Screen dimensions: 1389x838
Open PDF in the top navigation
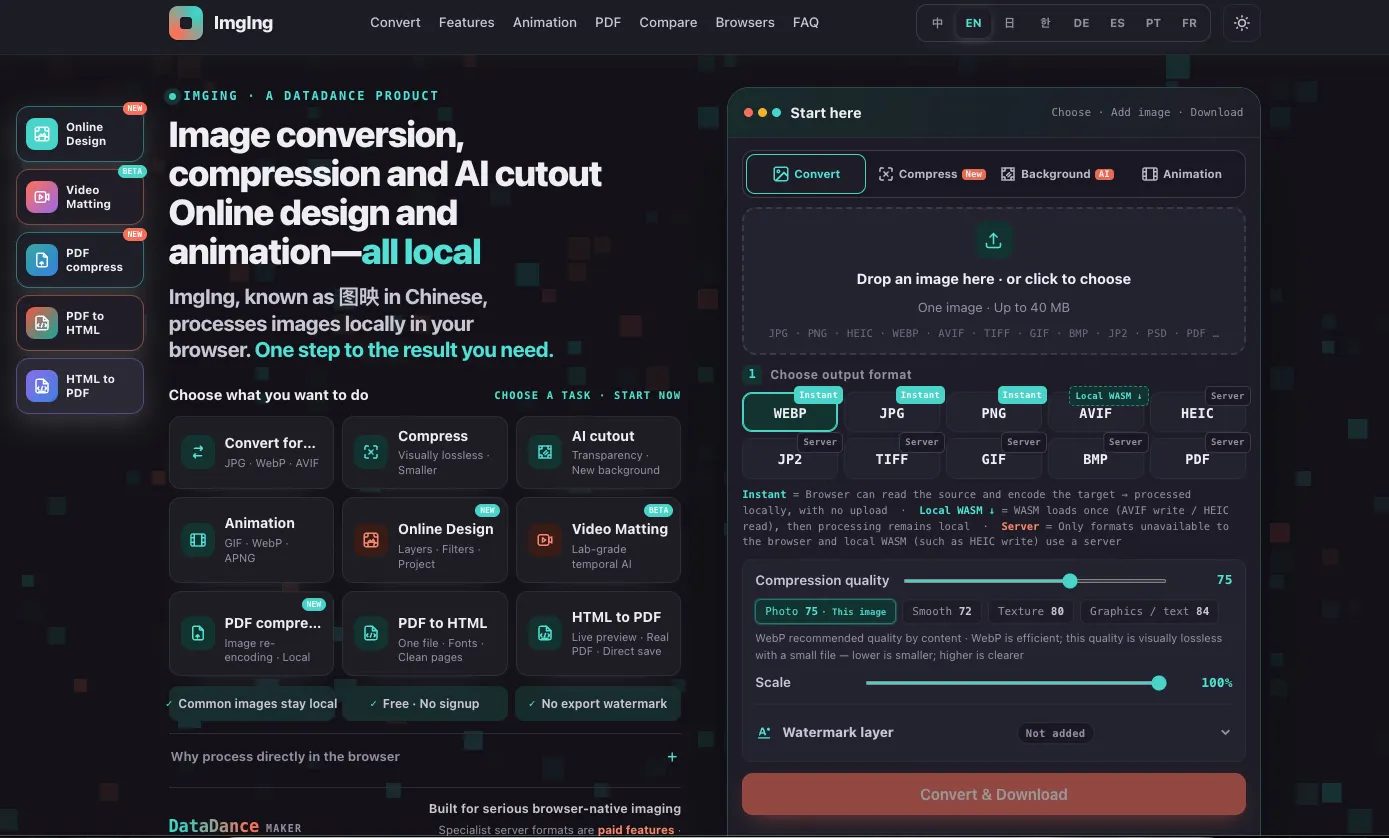tap(608, 22)
